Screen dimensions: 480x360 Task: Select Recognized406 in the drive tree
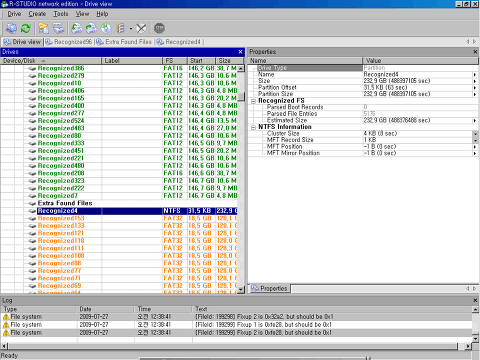(x=61, y=91)
